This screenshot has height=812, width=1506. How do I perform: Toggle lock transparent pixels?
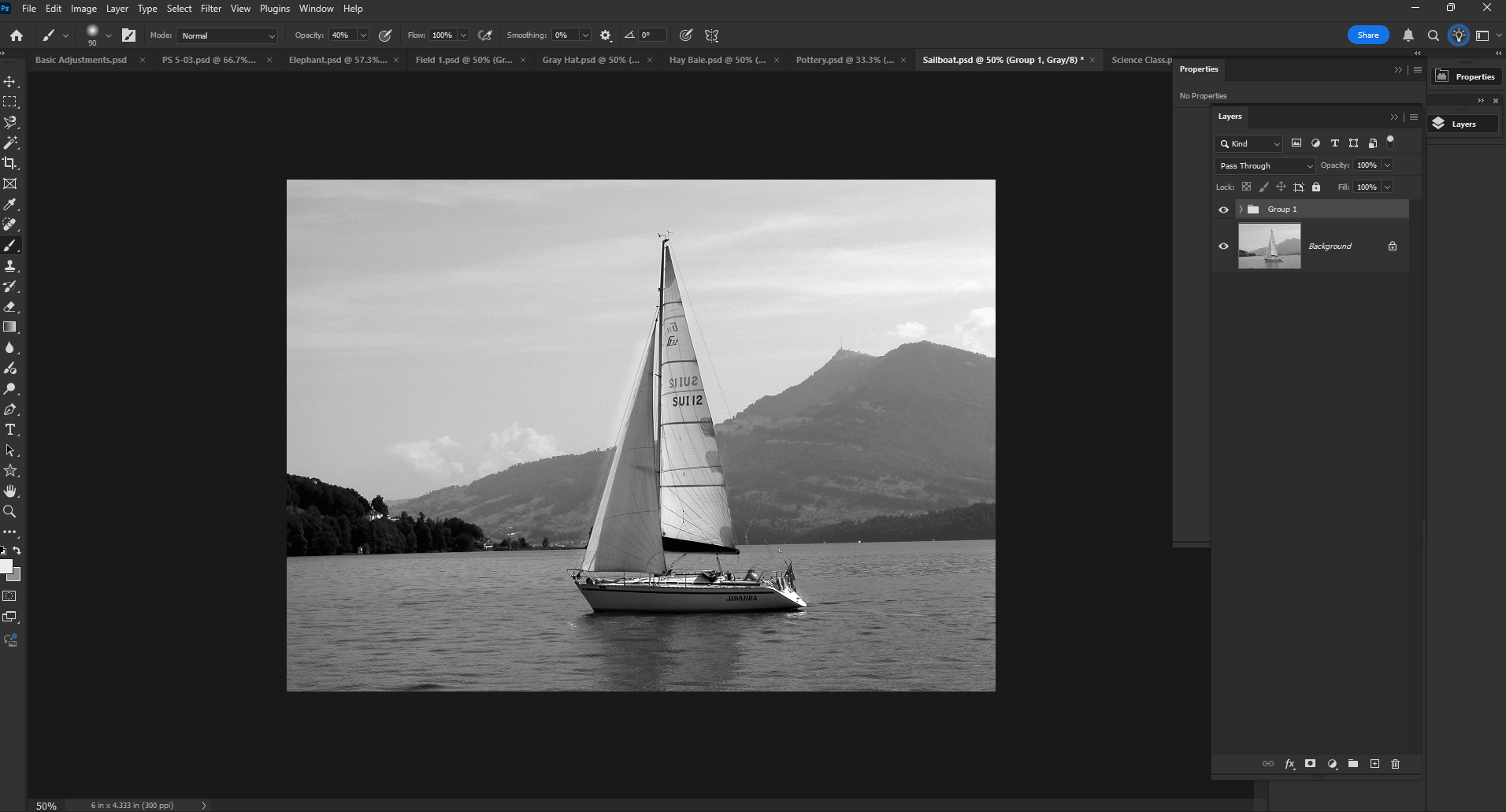pyautogui.click(x=1246, y=187)
